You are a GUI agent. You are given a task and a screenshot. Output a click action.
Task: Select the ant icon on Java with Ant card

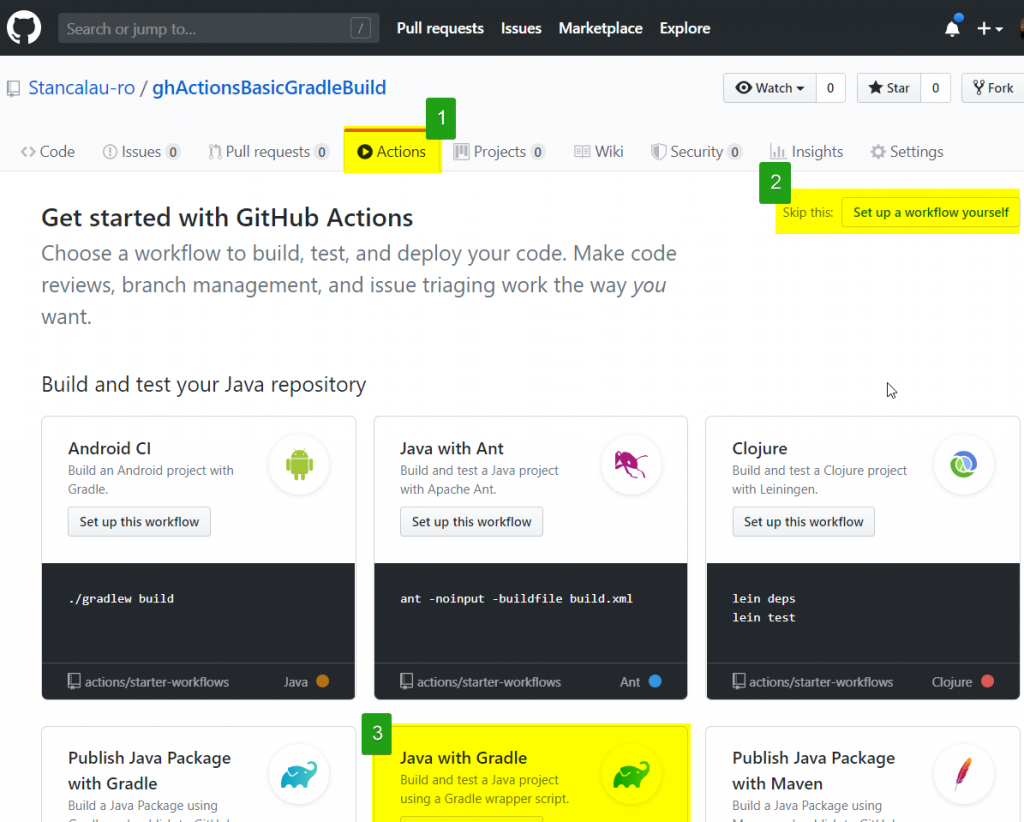631,464
